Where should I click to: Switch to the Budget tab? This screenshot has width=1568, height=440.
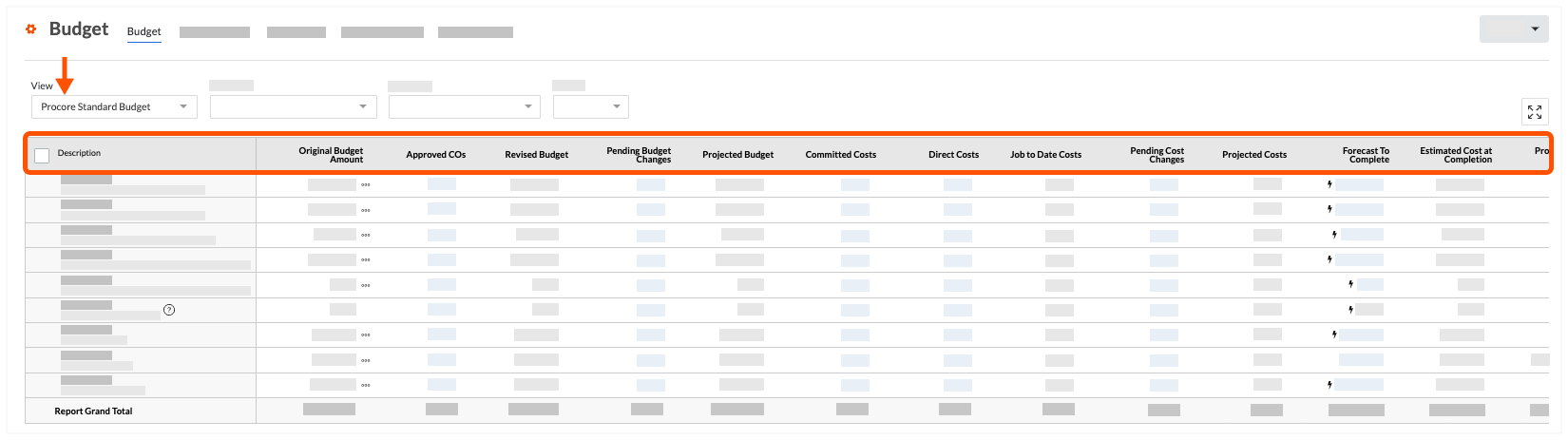(x=144, y=31)
